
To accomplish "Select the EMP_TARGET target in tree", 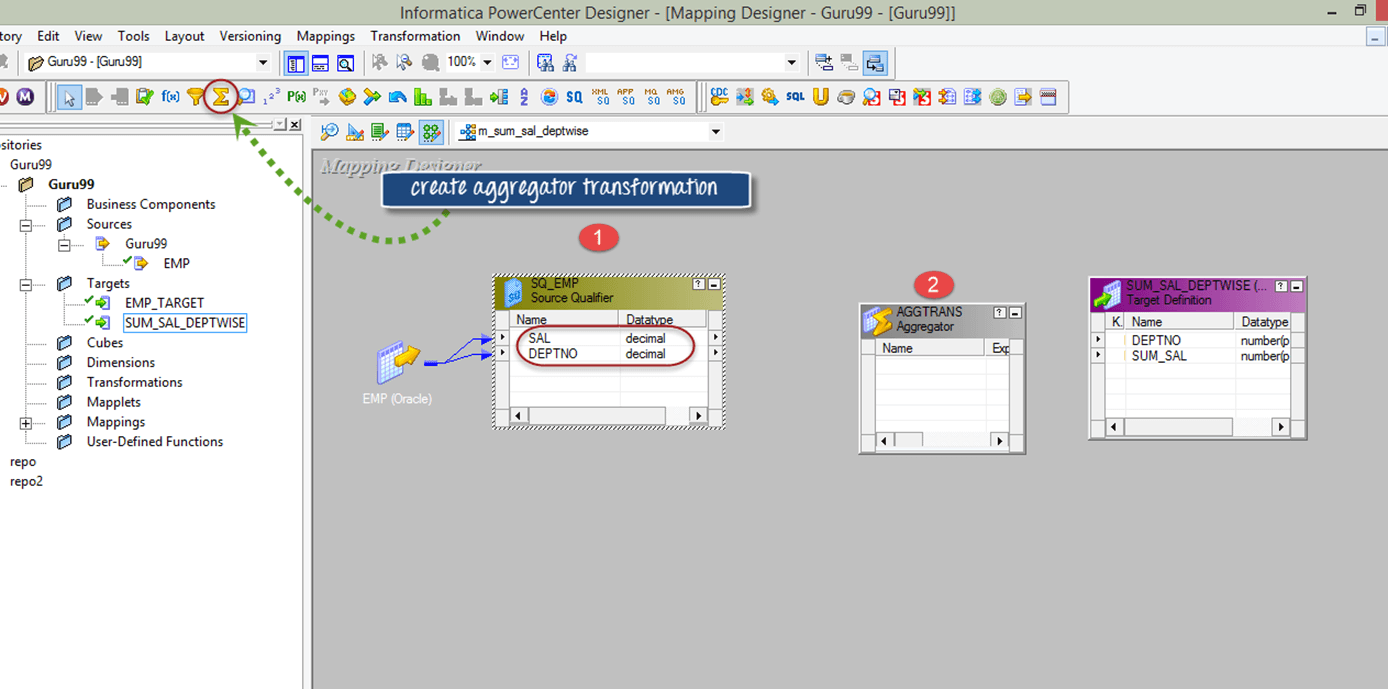I will coord(164,303).
